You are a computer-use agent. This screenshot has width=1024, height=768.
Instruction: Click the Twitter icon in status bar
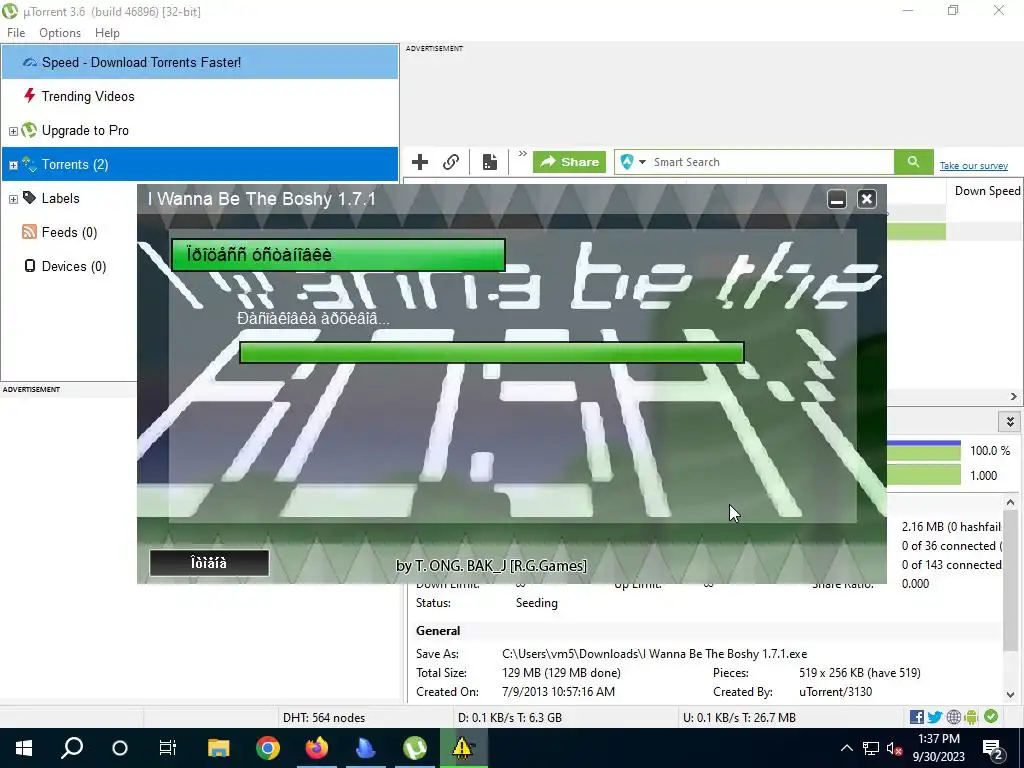pos(935,717)
